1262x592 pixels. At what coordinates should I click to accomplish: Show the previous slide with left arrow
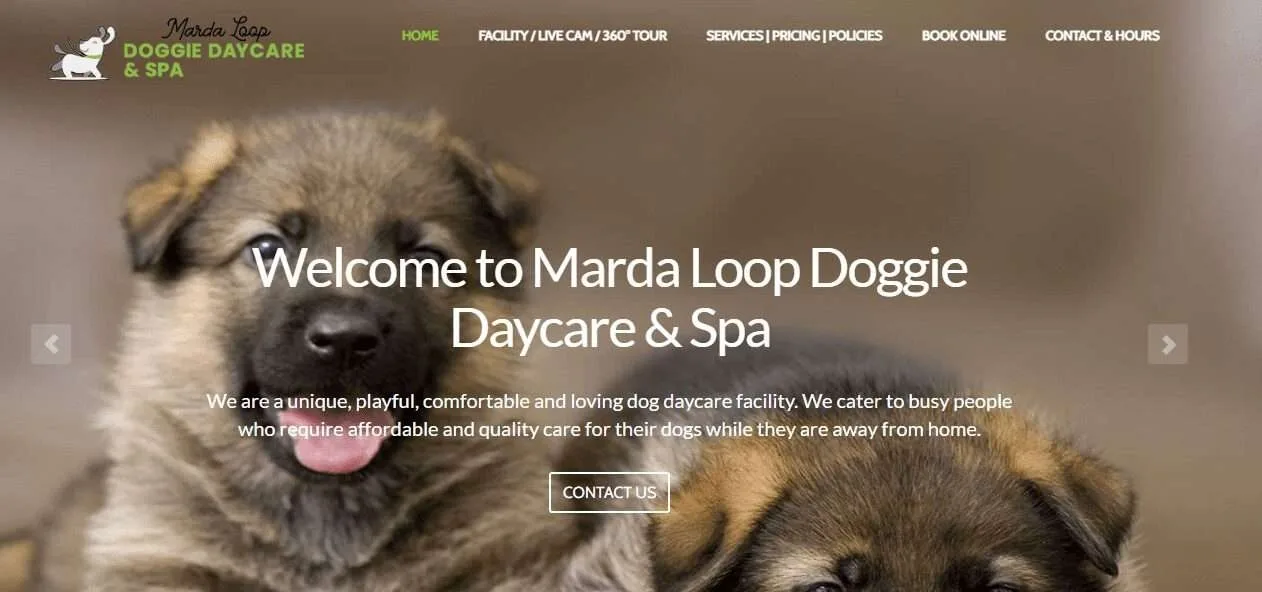(51, 344)
